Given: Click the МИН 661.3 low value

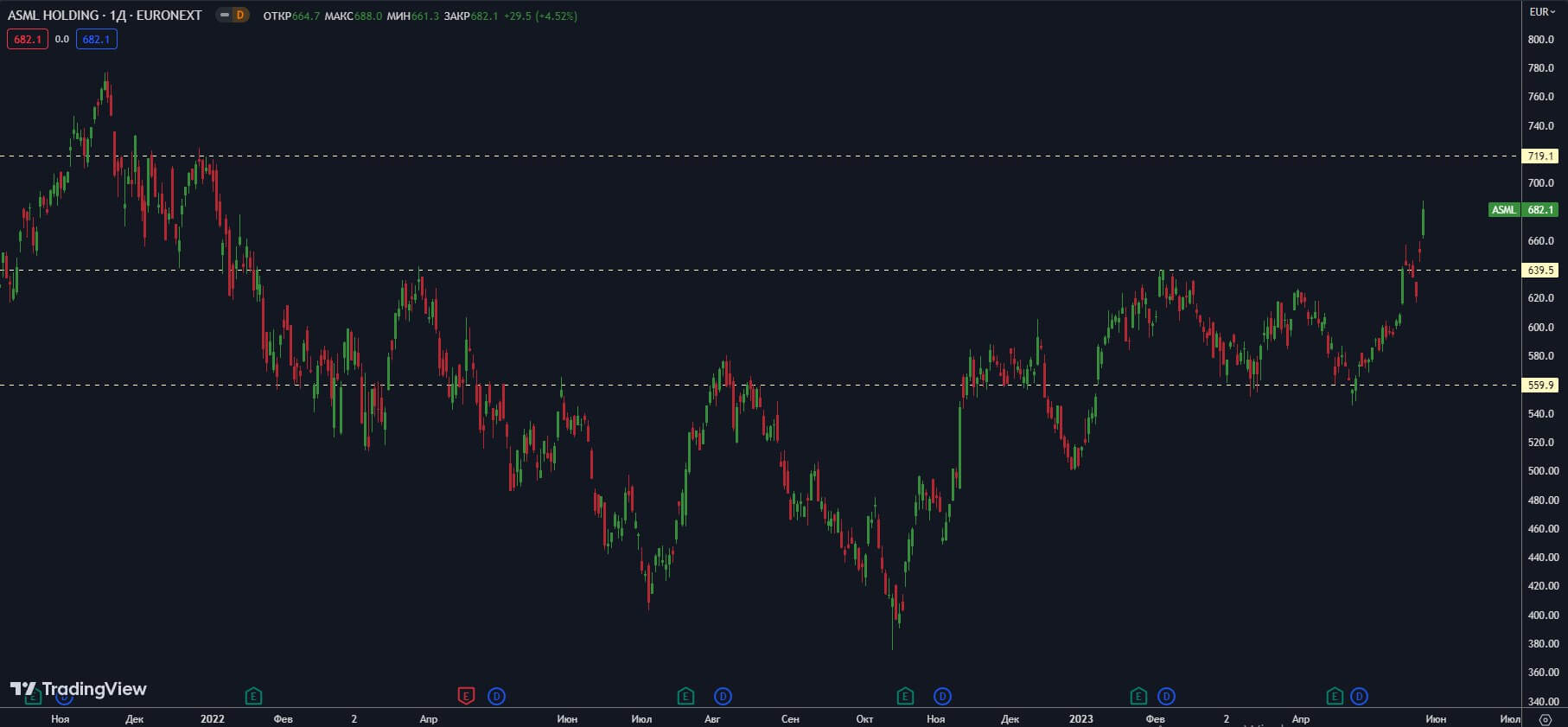Looking at the screenshot, I should click(413, 16).
